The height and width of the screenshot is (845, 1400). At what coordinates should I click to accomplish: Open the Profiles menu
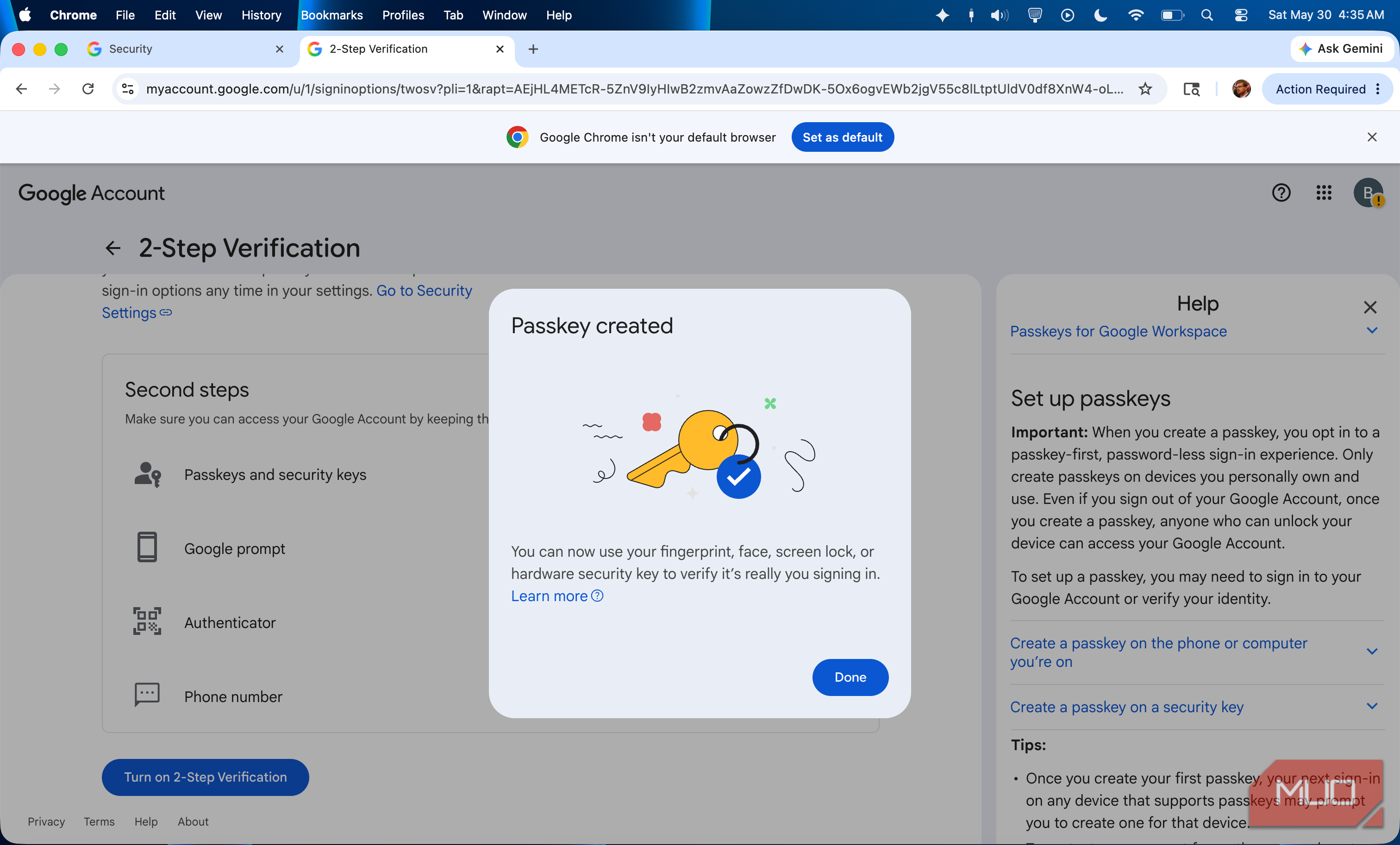(403, 15)
